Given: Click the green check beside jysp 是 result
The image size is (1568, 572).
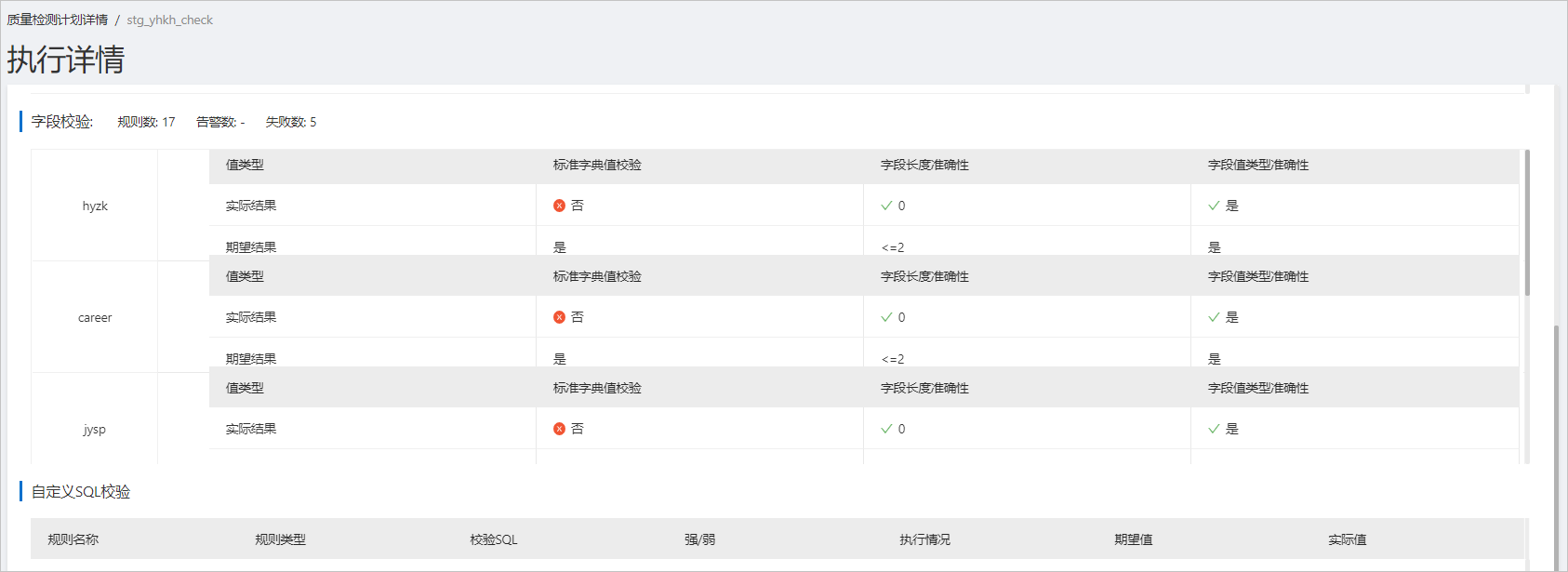Looking at the screenshot, I should tap(1214, 429).
